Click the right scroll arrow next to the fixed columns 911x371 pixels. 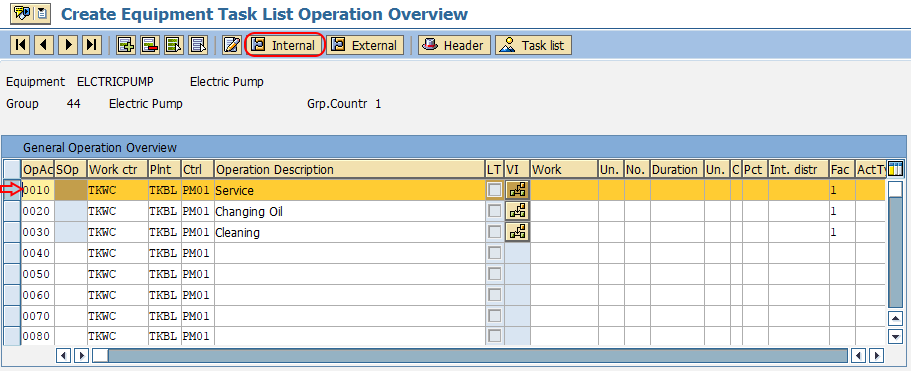81,355
